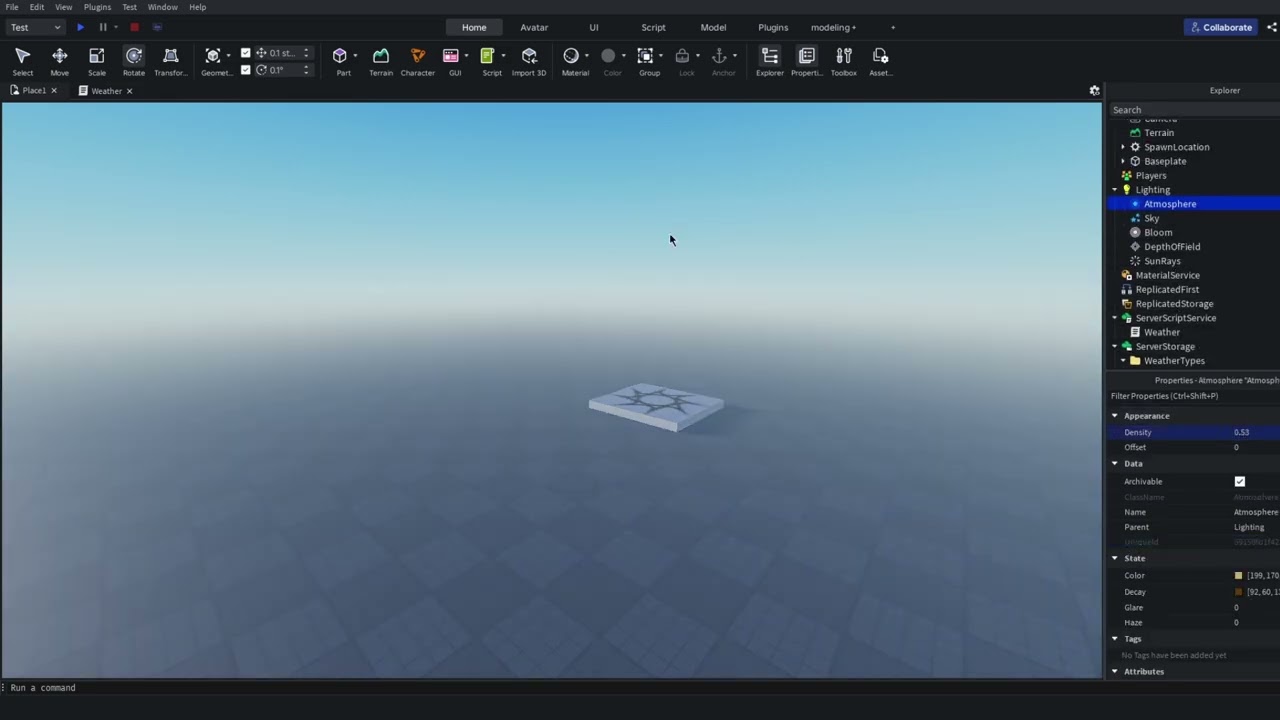The height and width of the screenshot is (720, 1280).
Task: Collapse the Data properties section
Action: [x=1114, y=464]
